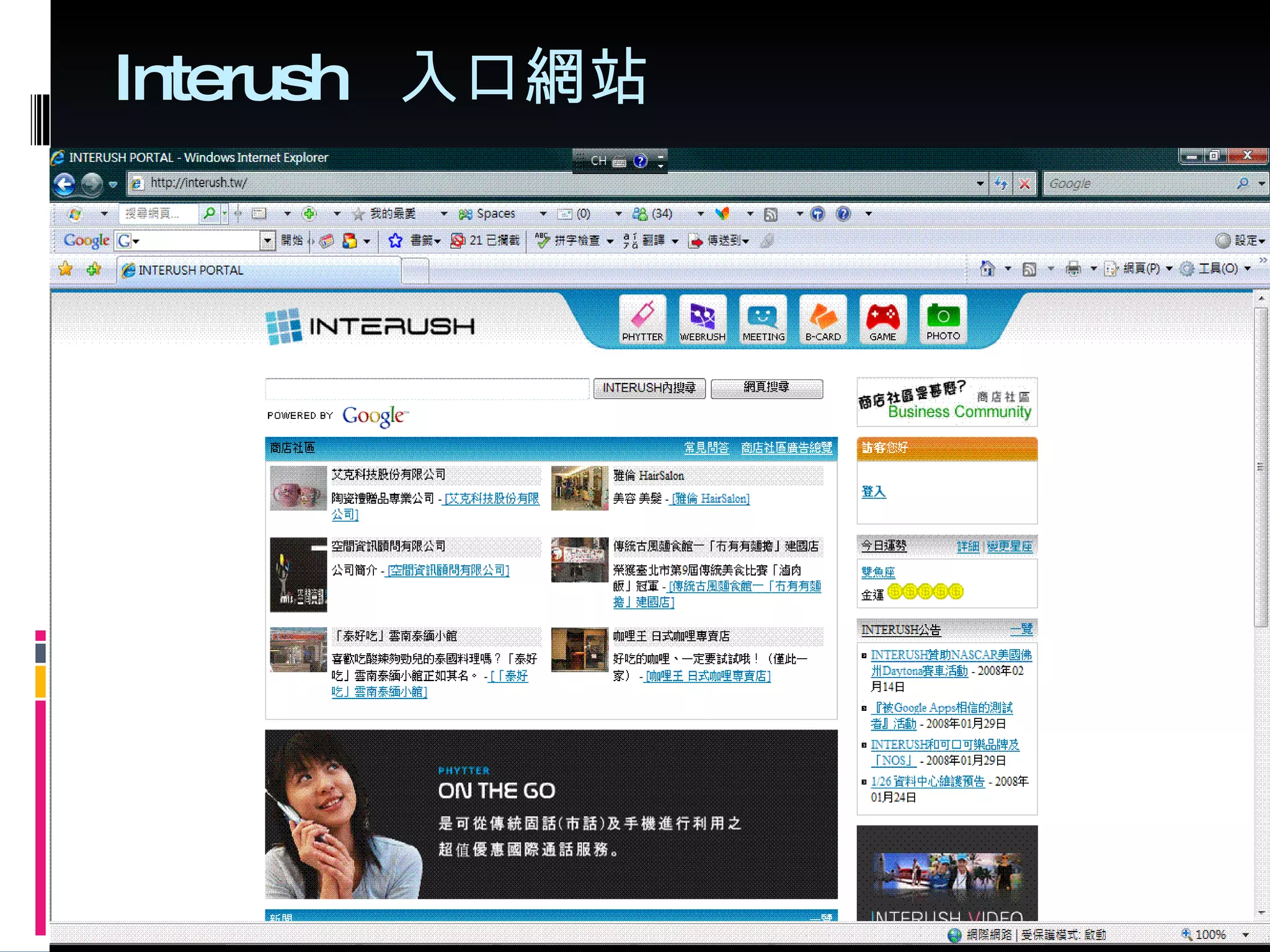1270x952 pixels.
Task: Open the Google toolbar search box dropdown
Action: (267, 240)
